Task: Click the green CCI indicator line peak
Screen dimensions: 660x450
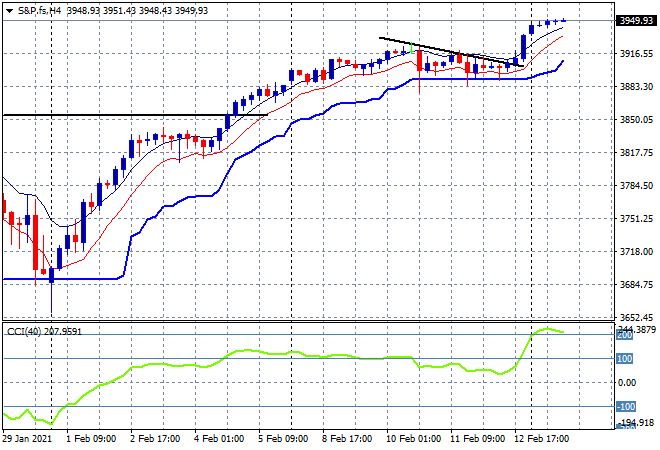Action: point(547,328)
